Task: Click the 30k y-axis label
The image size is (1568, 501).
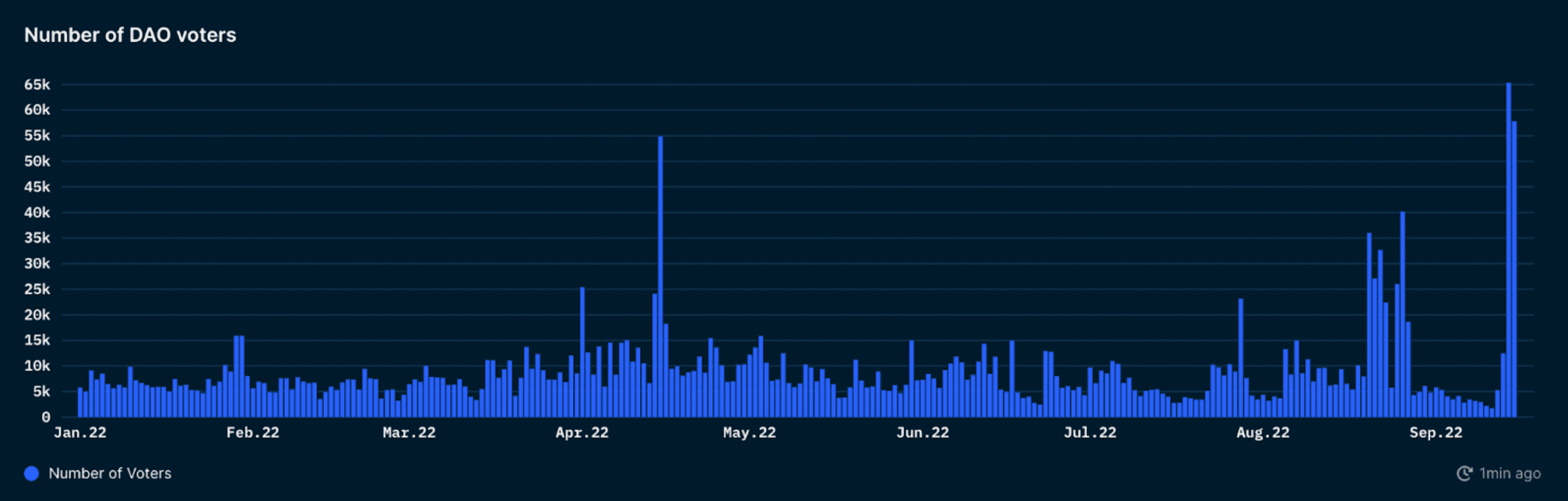Action: (37, 264)
